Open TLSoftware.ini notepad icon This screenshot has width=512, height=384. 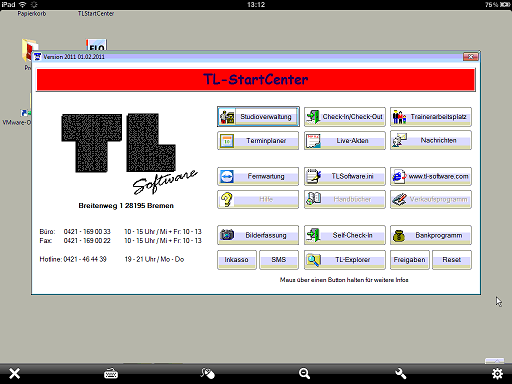[313, 176]
